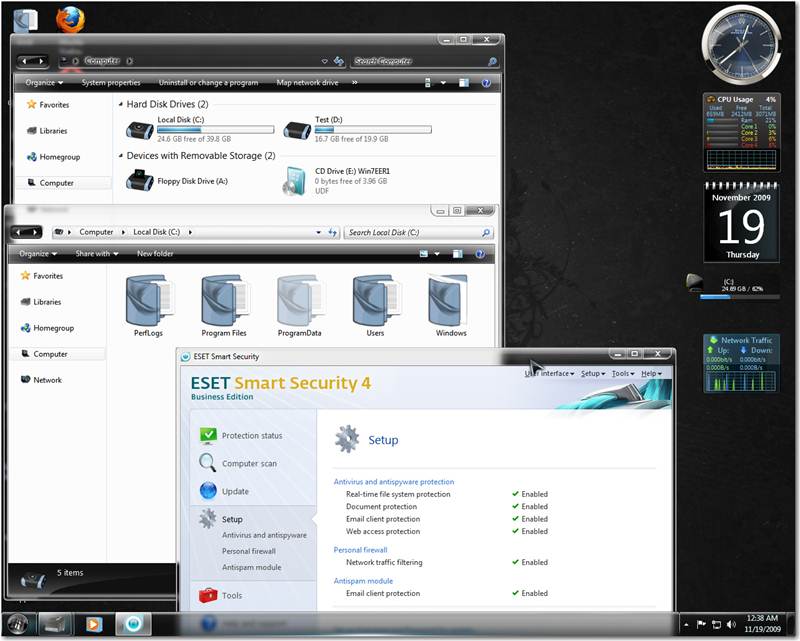This screenshot has width=800, height=641.
Task: Switch to ESET taskbar button
Action: 133,624
